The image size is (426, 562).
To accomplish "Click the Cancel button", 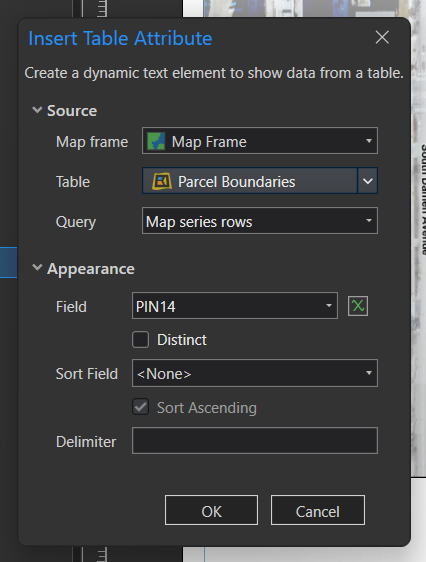I will 318,510.
